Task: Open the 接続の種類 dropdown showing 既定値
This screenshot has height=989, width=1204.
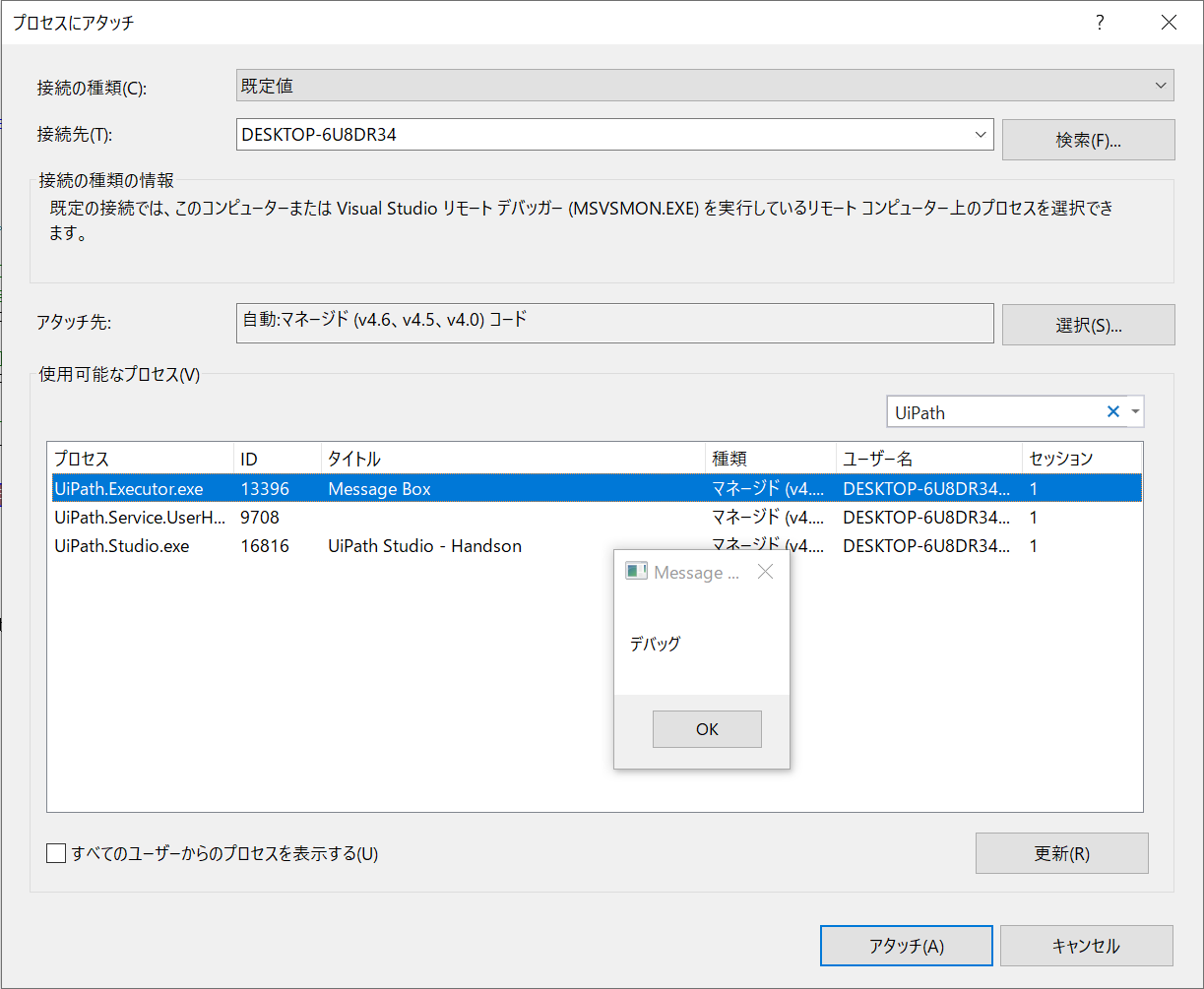Action: pyautogui.click(x=705, y=86)
